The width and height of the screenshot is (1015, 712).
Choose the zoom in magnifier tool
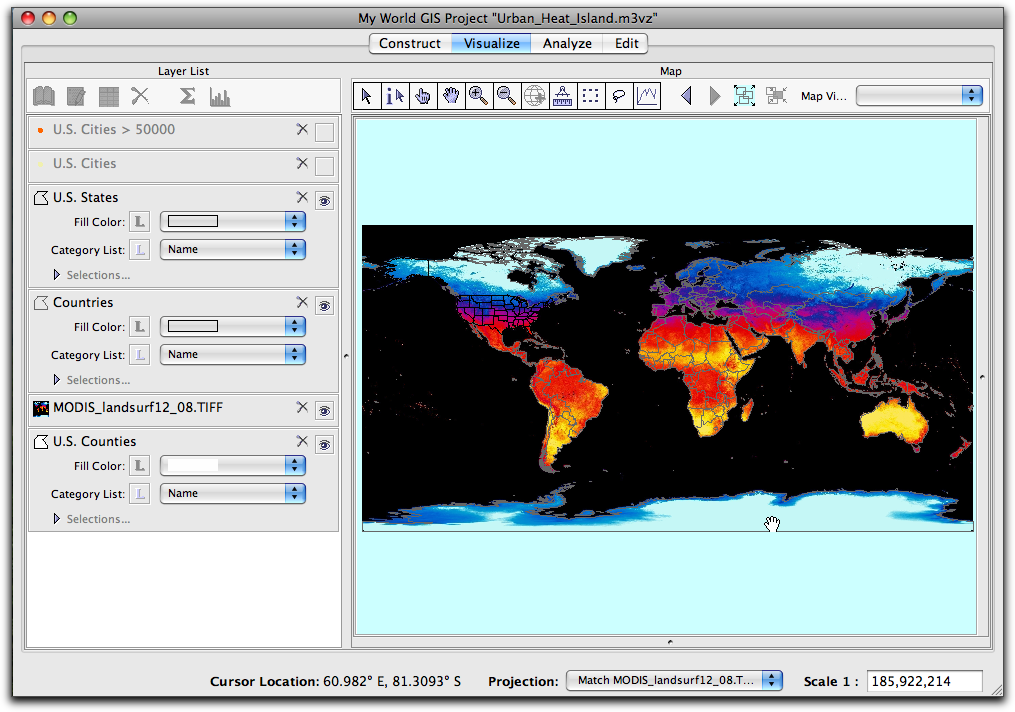click(479, 96)
